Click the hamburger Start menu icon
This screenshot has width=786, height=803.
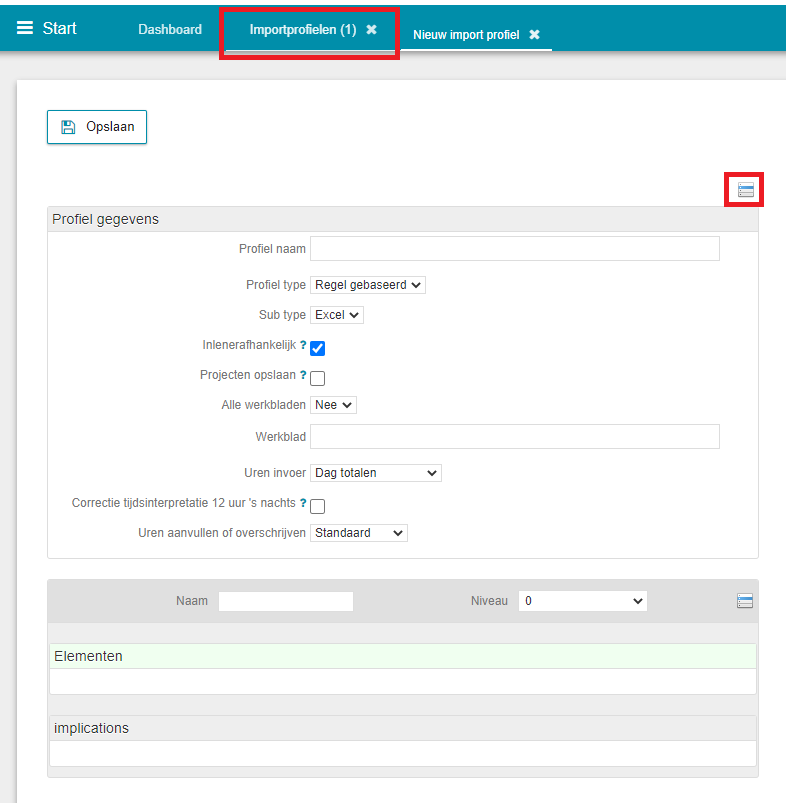click(x=25, y=28)
